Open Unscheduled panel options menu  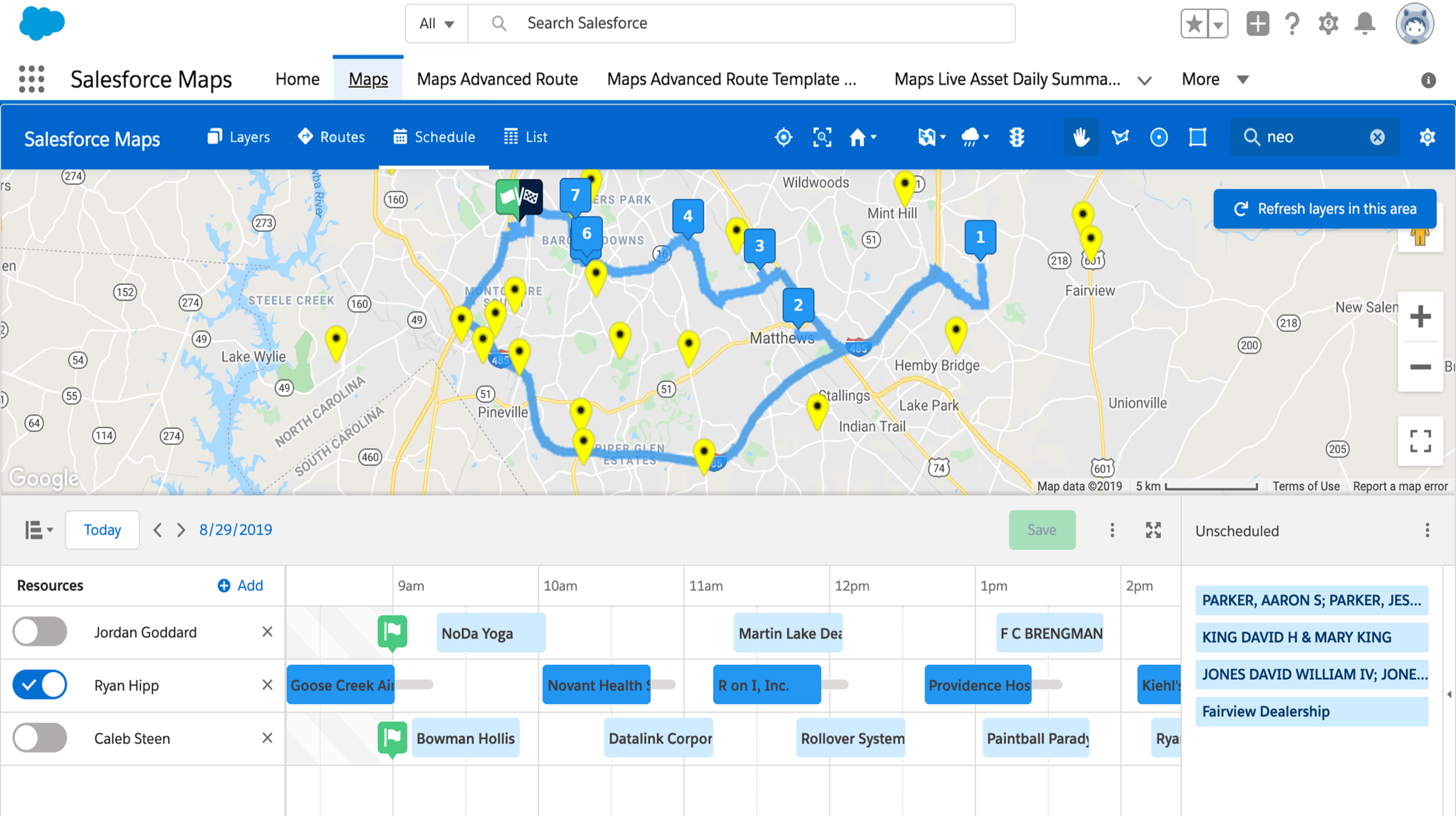tap(1427, 530)
